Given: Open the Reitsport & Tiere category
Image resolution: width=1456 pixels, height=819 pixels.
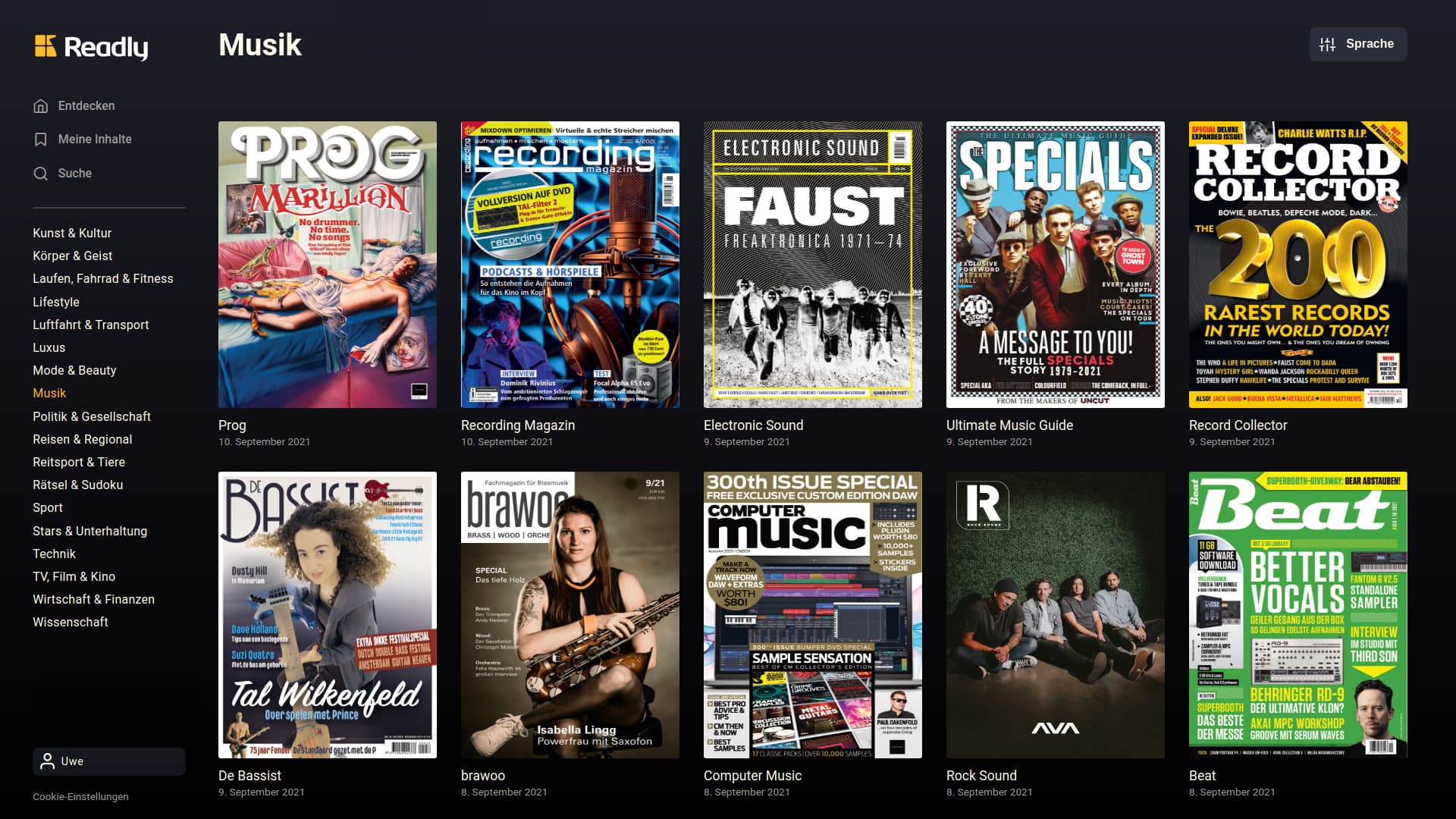Looking at the screenshot, I should click(x=79, y=462).
